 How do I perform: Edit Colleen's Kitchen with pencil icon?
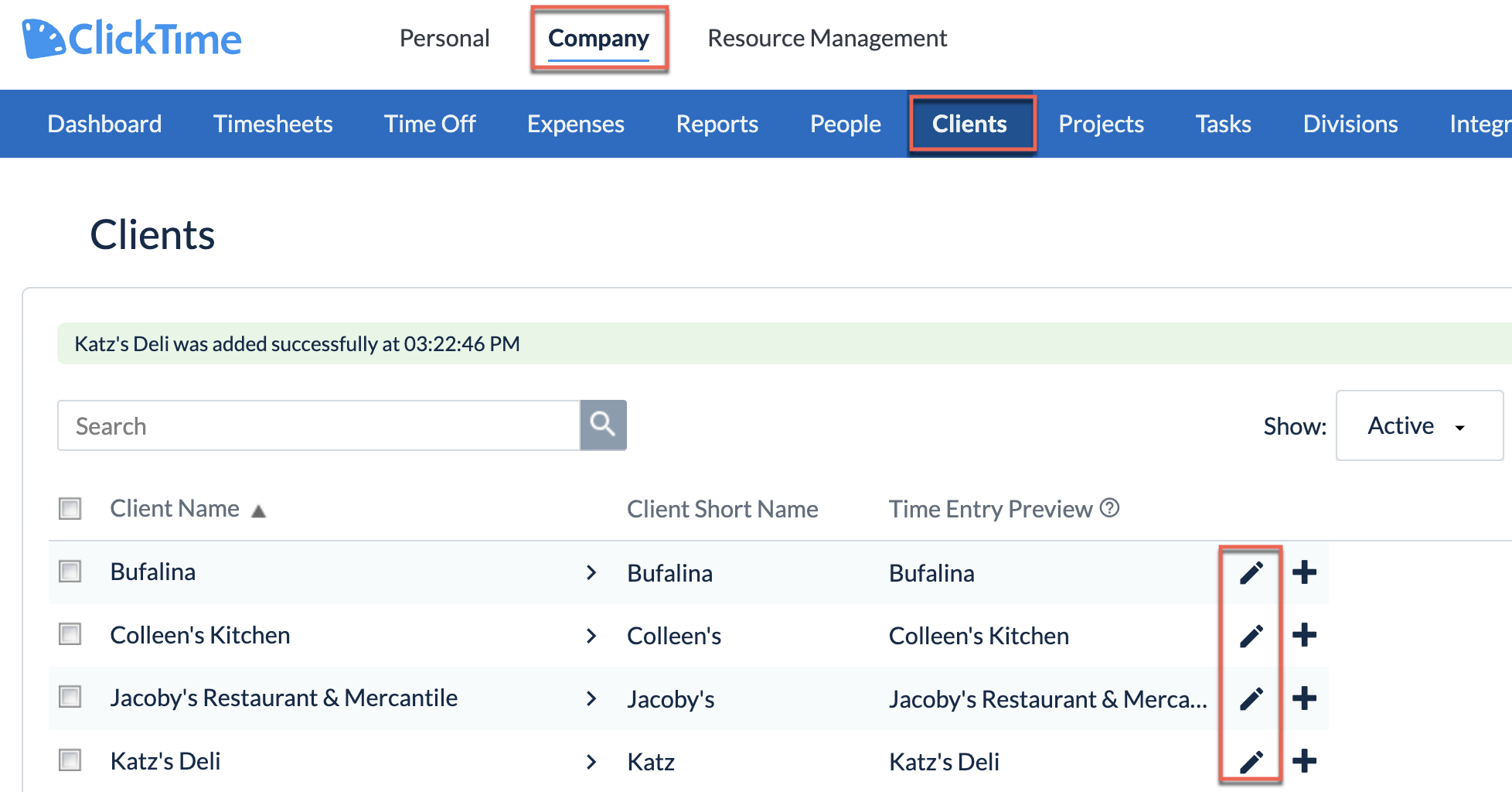pos(1251,636)
